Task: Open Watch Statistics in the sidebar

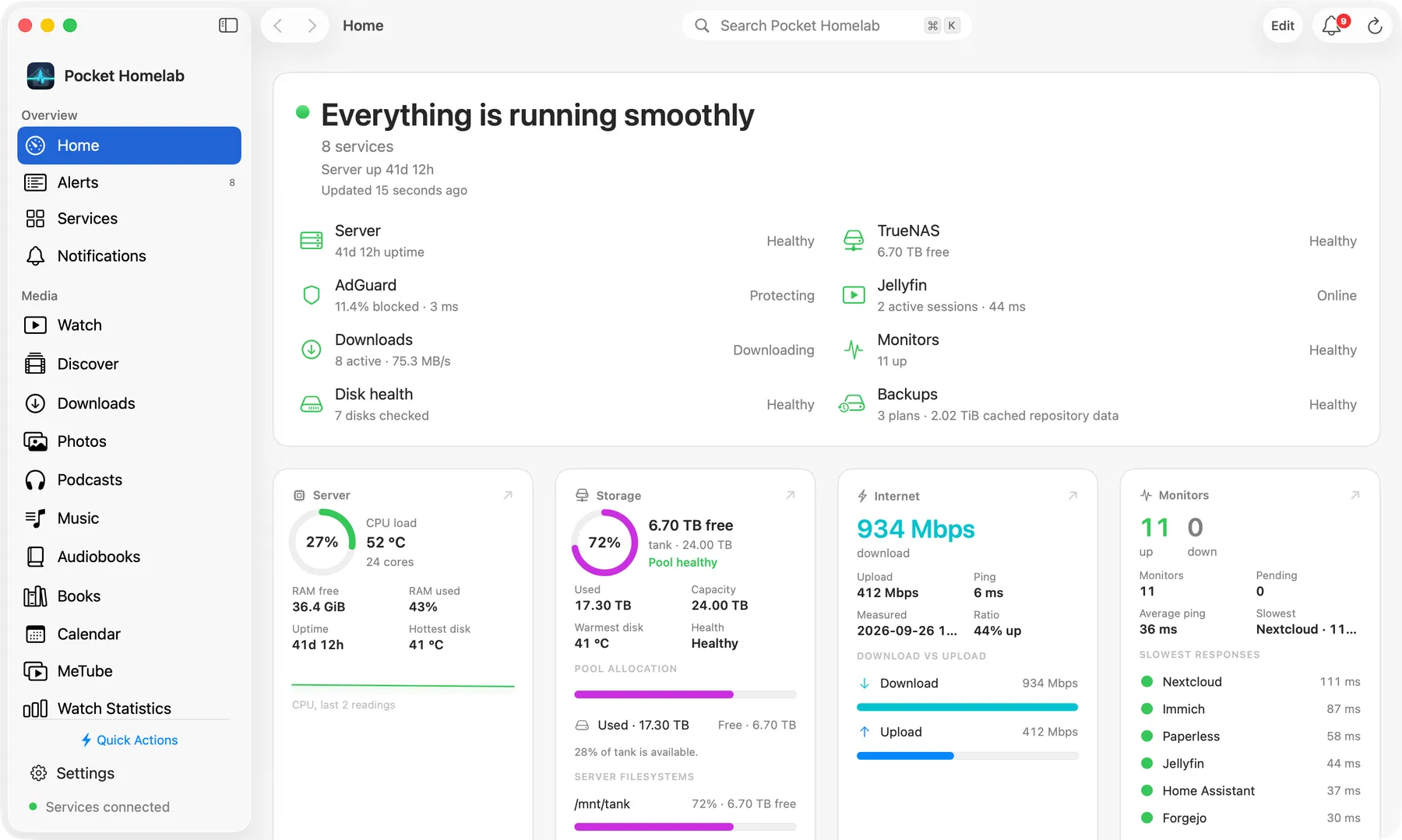Action: (129, 708)
